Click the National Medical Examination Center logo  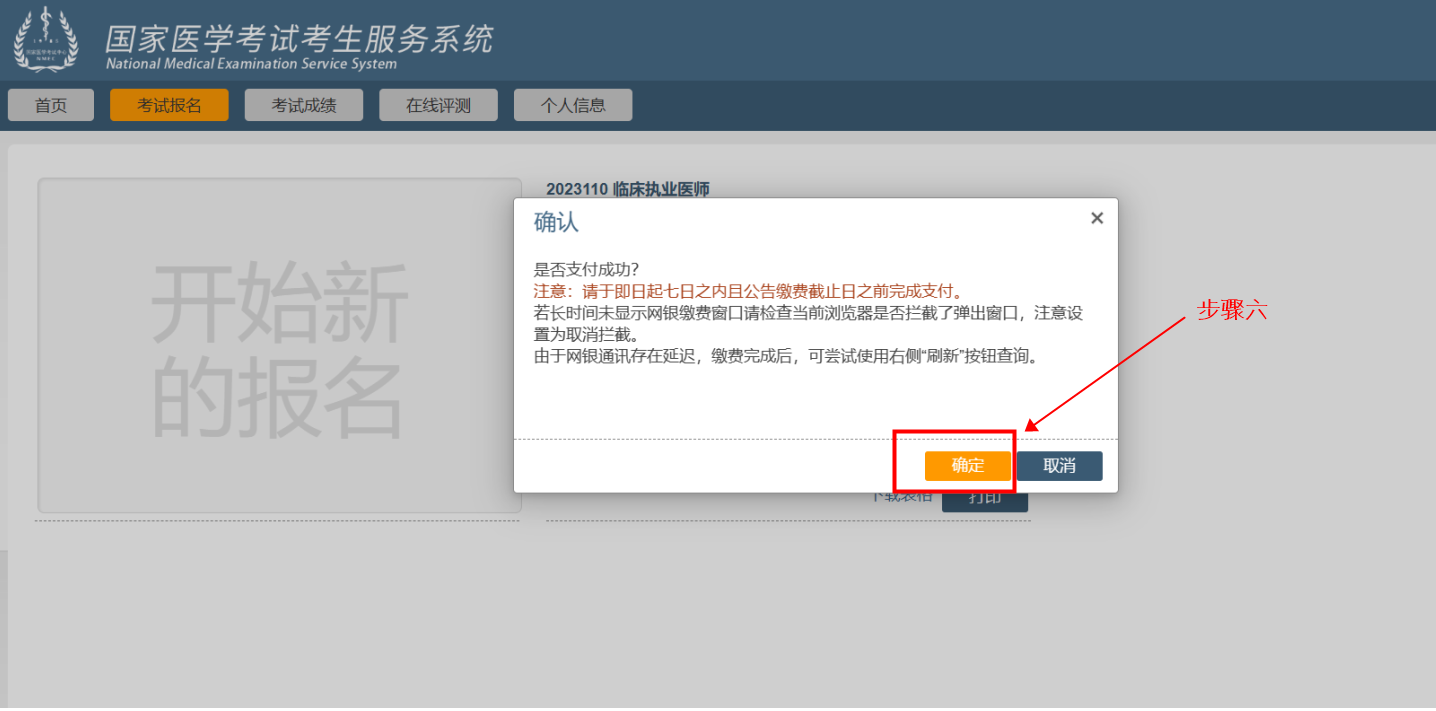[45, 39]
